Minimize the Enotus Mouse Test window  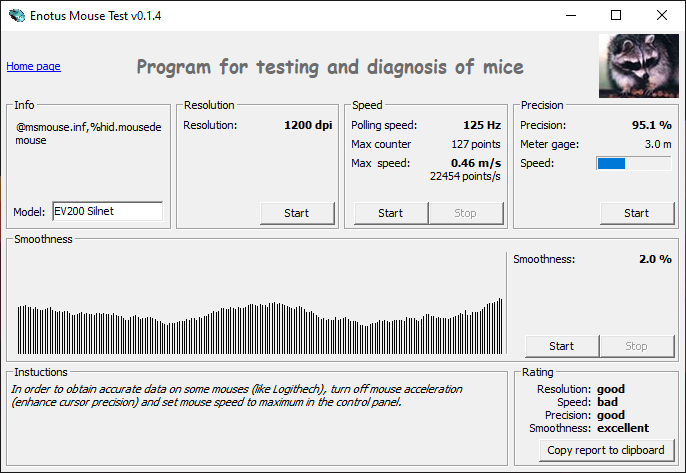pos(571,15)
